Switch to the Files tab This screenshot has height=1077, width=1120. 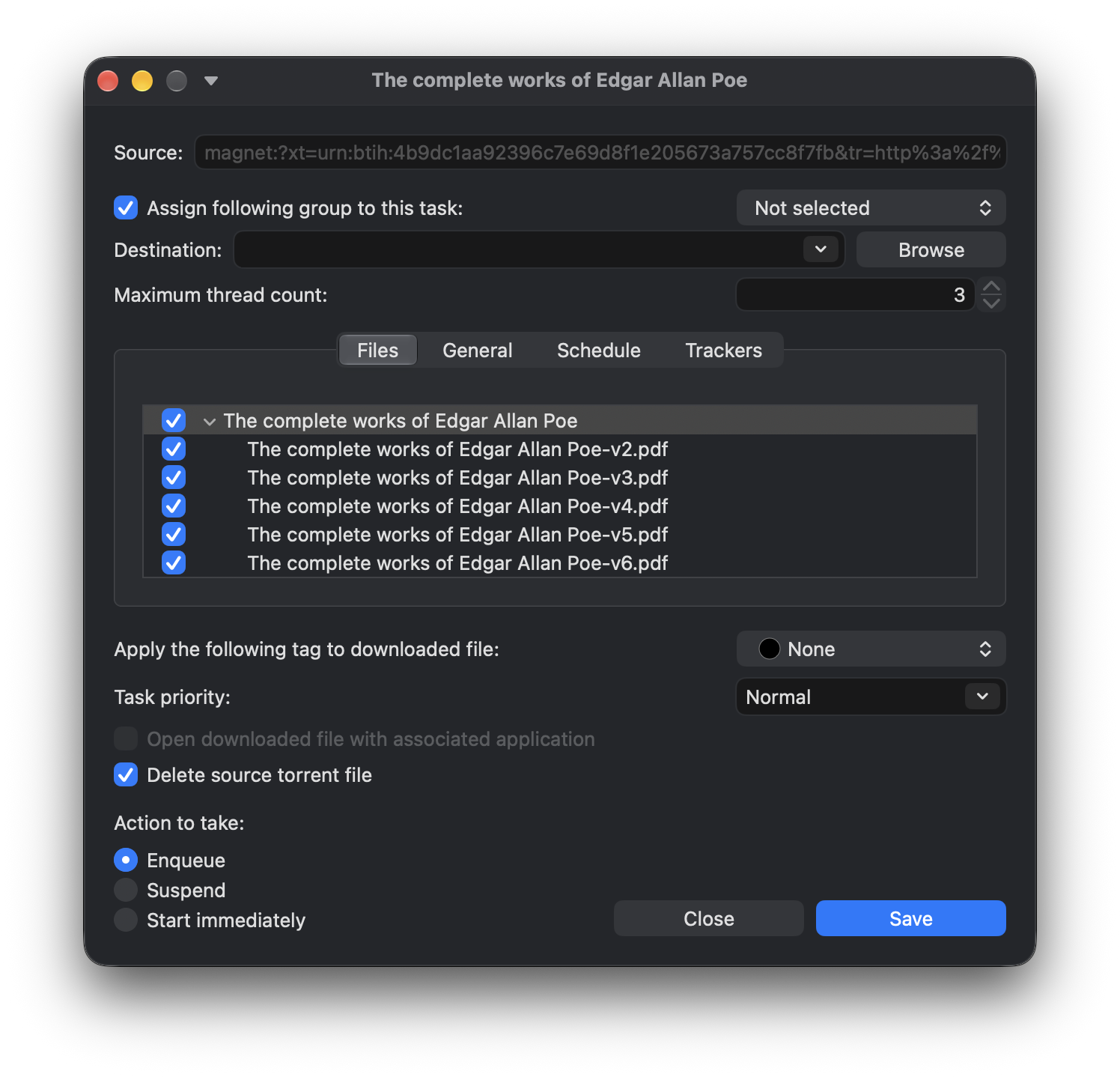[x=377, y=350]
